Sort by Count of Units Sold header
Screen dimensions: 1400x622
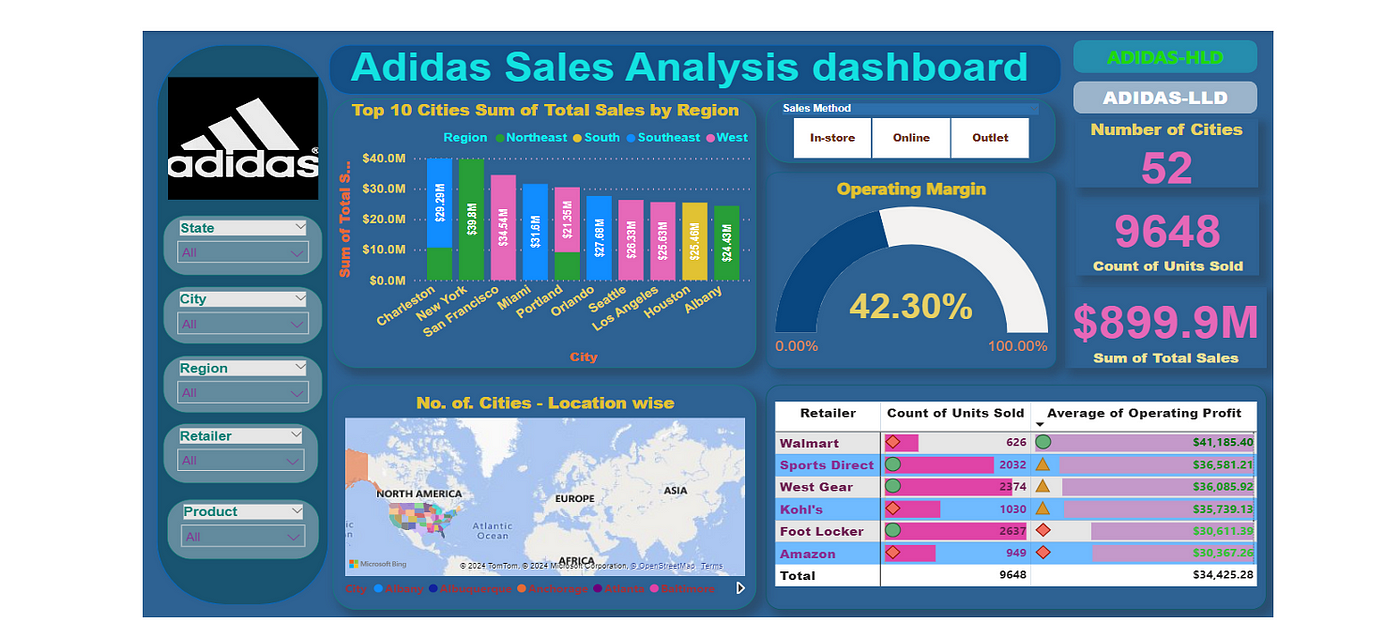[955, 413]
